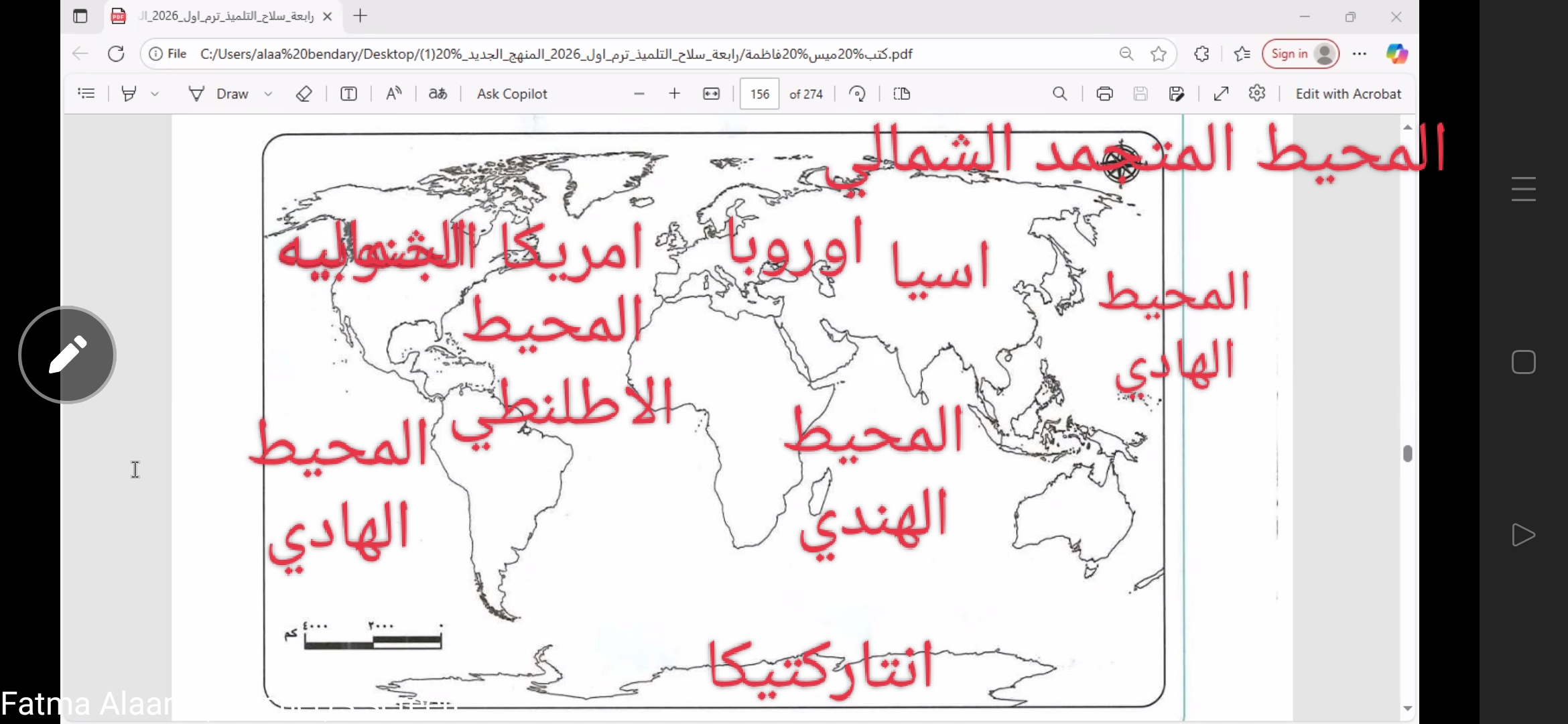
Task: Refresh the current page
Action: click(x=116, y=54)
